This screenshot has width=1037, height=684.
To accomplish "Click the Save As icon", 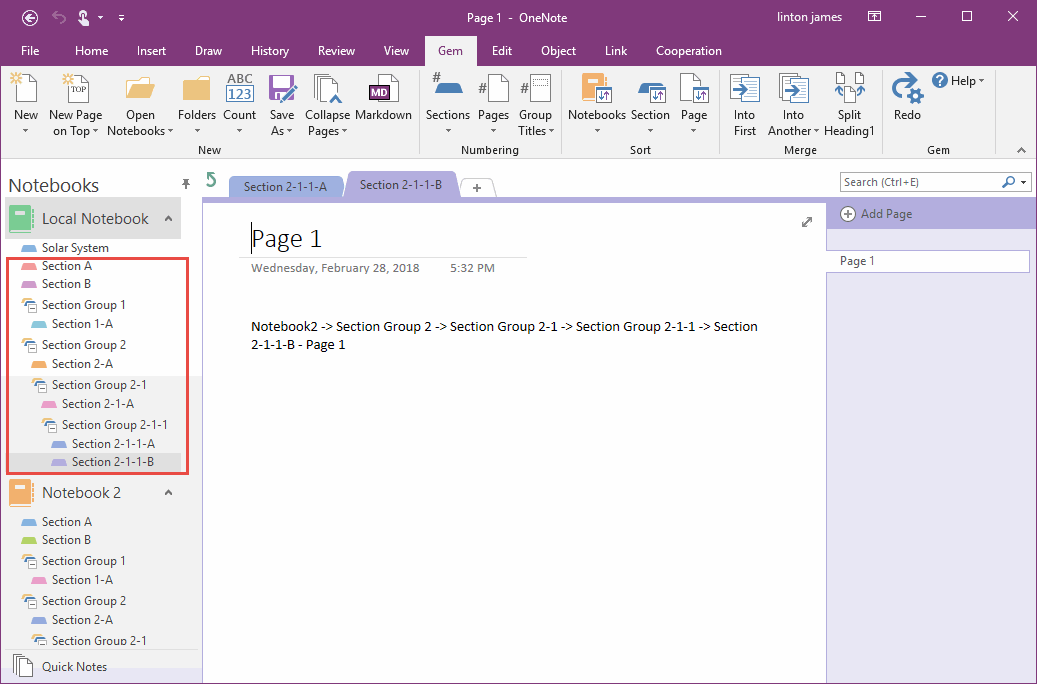I will coord(282,89).
